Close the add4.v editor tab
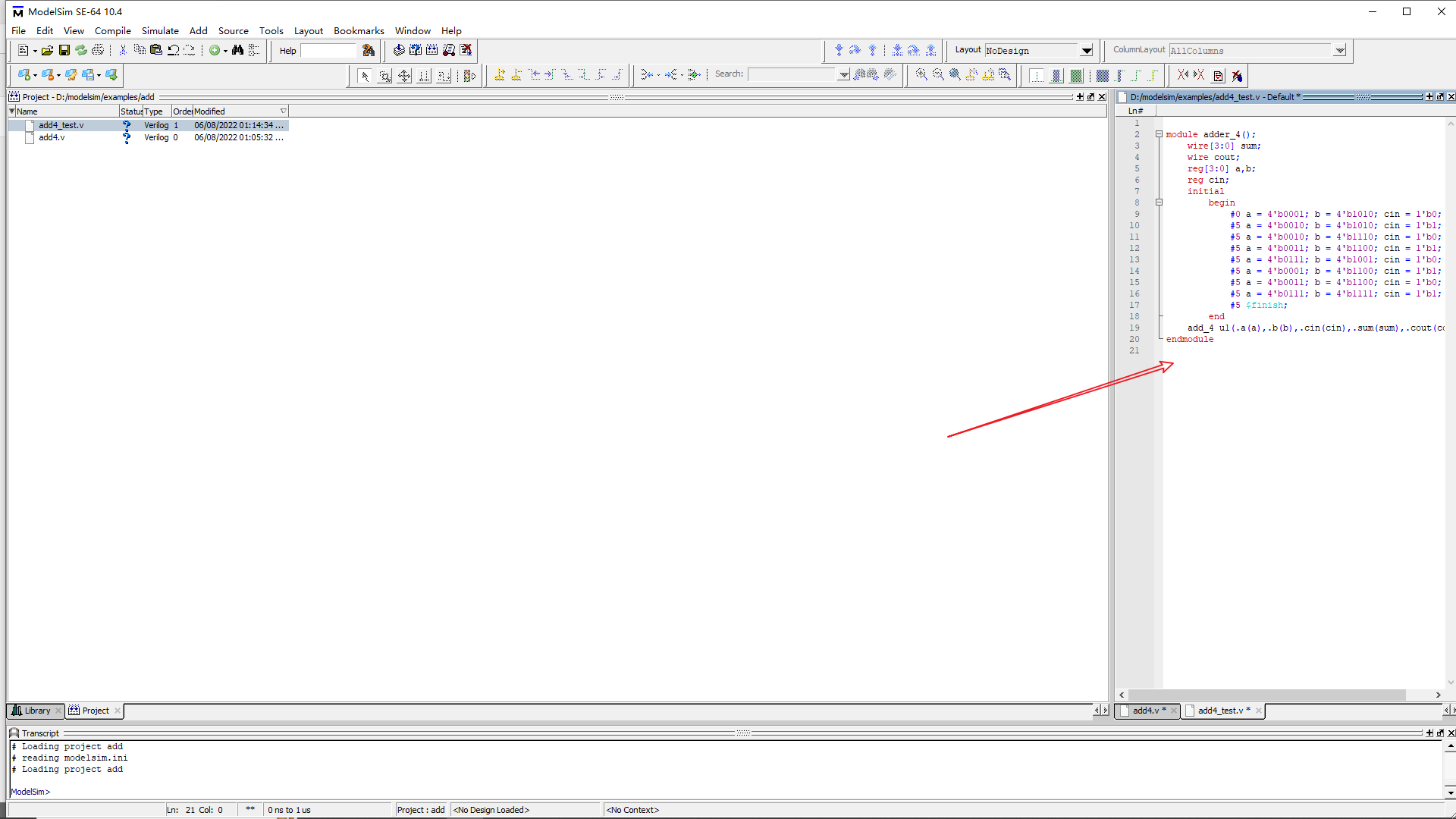Image resolution: width=1456 pixels, height=819 pixels. tap(1173, 711)
